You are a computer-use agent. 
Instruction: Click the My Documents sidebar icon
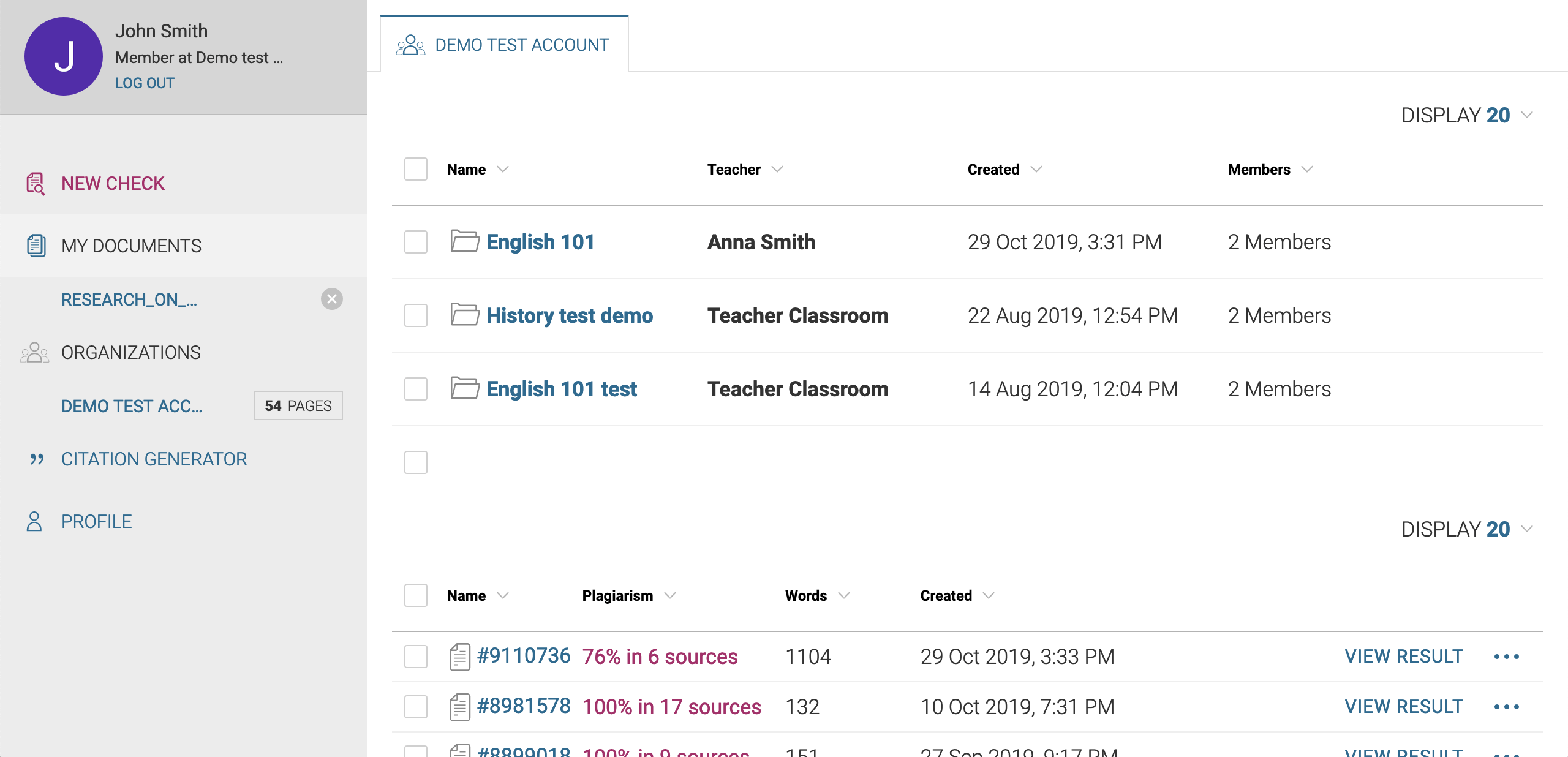click(36, 246)
